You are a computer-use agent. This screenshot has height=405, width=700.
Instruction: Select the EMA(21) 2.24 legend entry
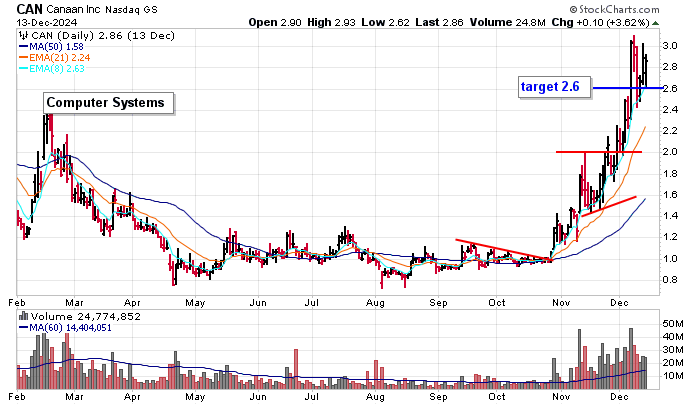tap(54, 58)
